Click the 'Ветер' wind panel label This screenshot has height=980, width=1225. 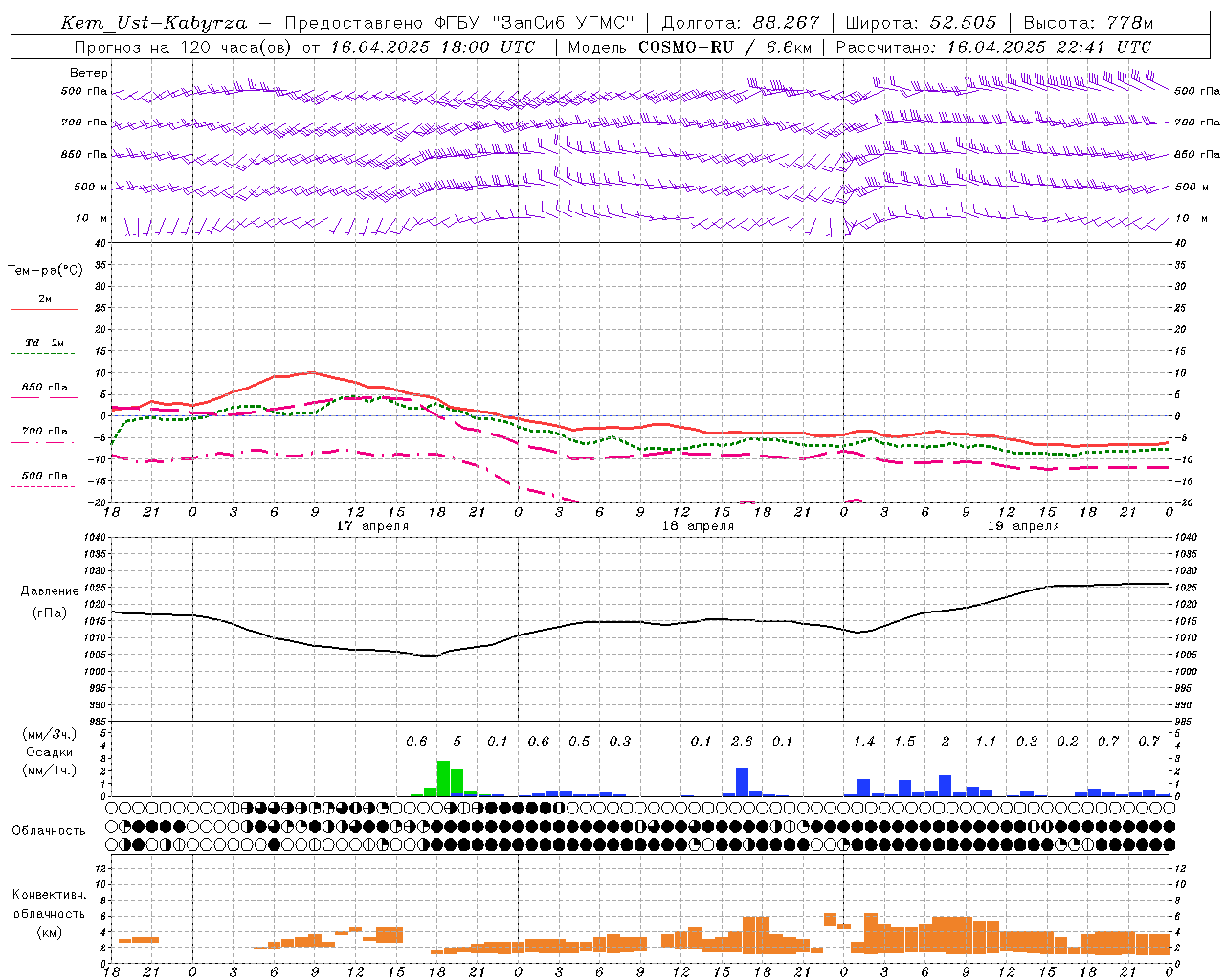click(88, 73)
